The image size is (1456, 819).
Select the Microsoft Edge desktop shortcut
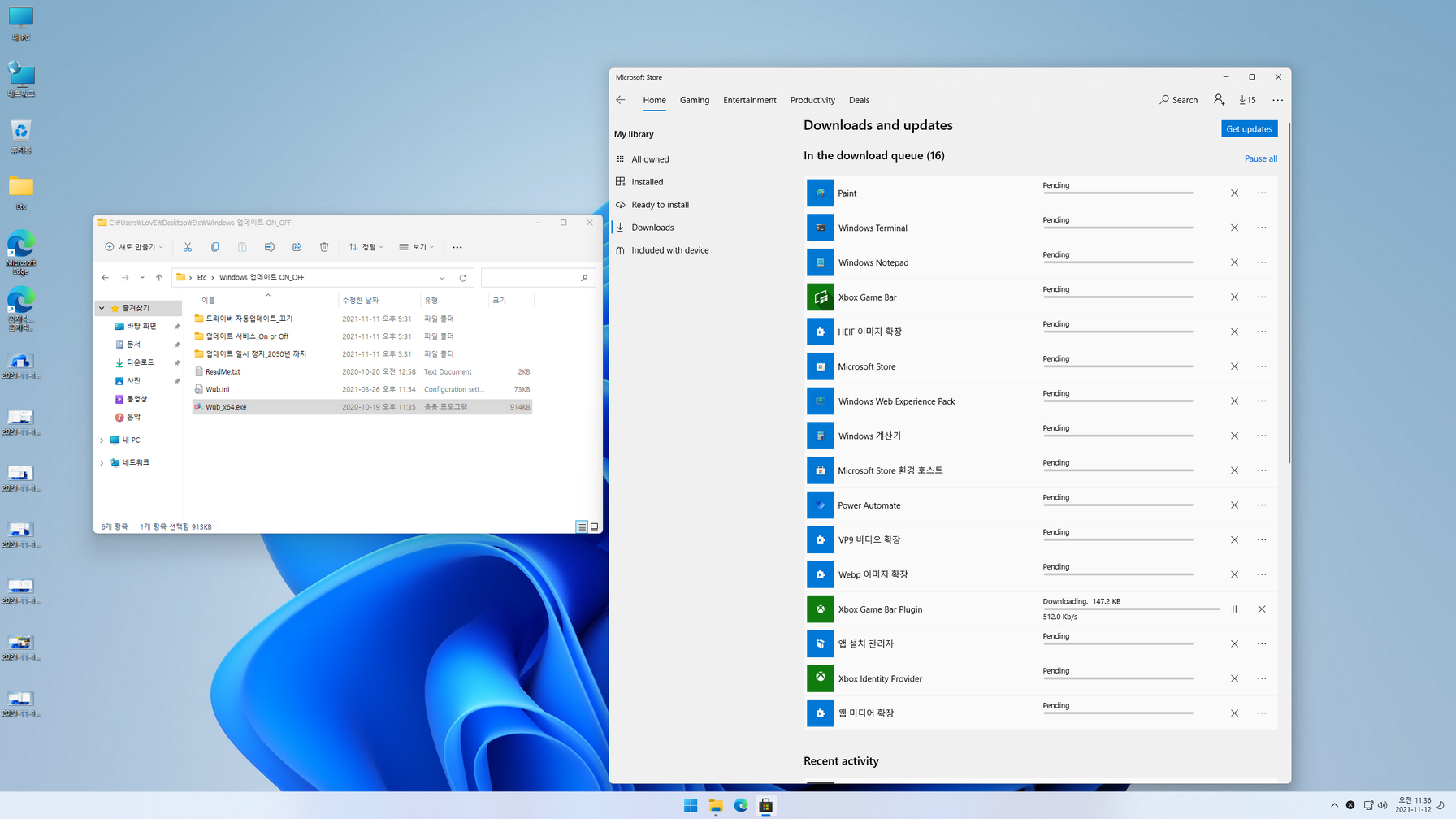pos(21,253)
